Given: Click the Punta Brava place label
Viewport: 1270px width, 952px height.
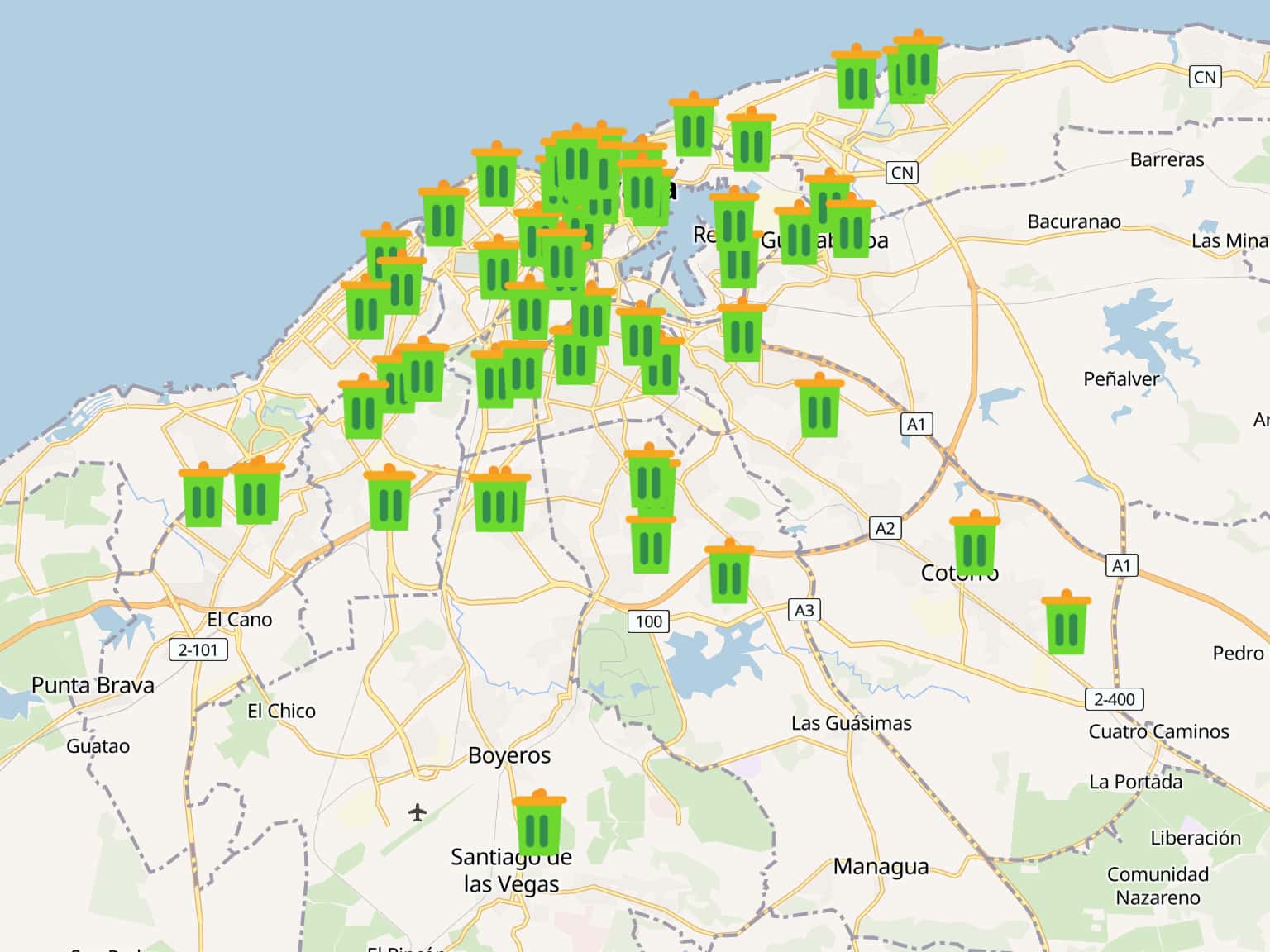Looking at the screenshot, I should (93, 685).
